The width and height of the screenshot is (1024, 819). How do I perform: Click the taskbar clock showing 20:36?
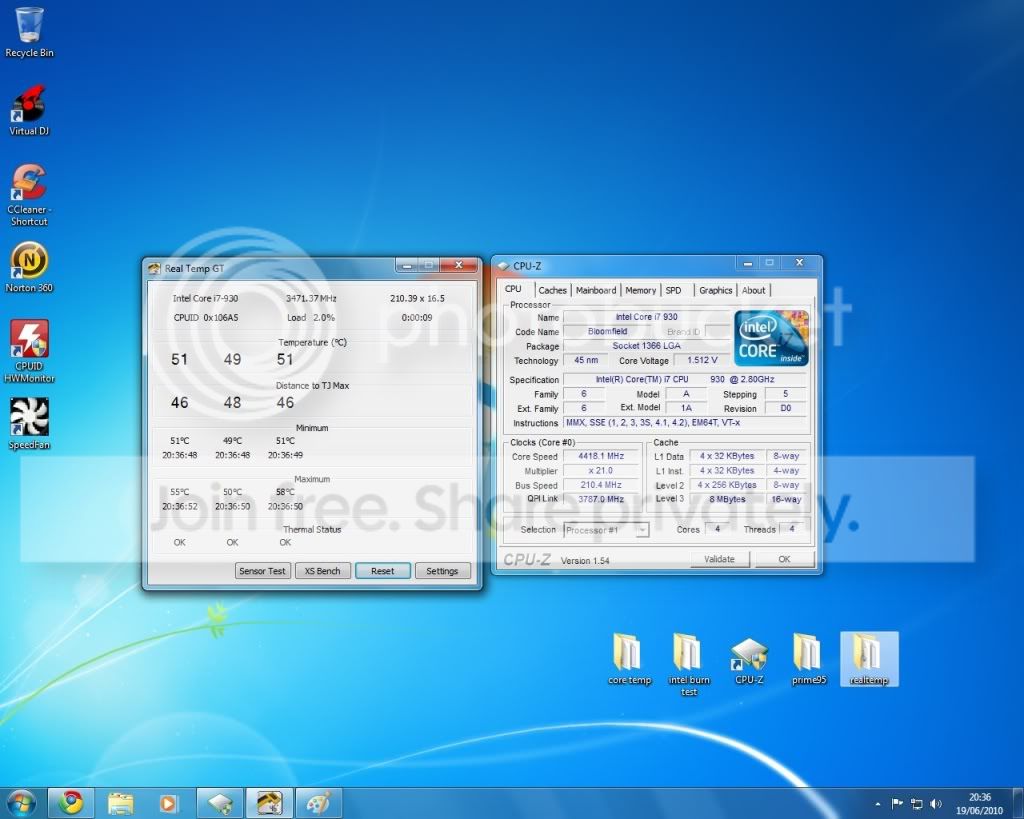[979, 803]
